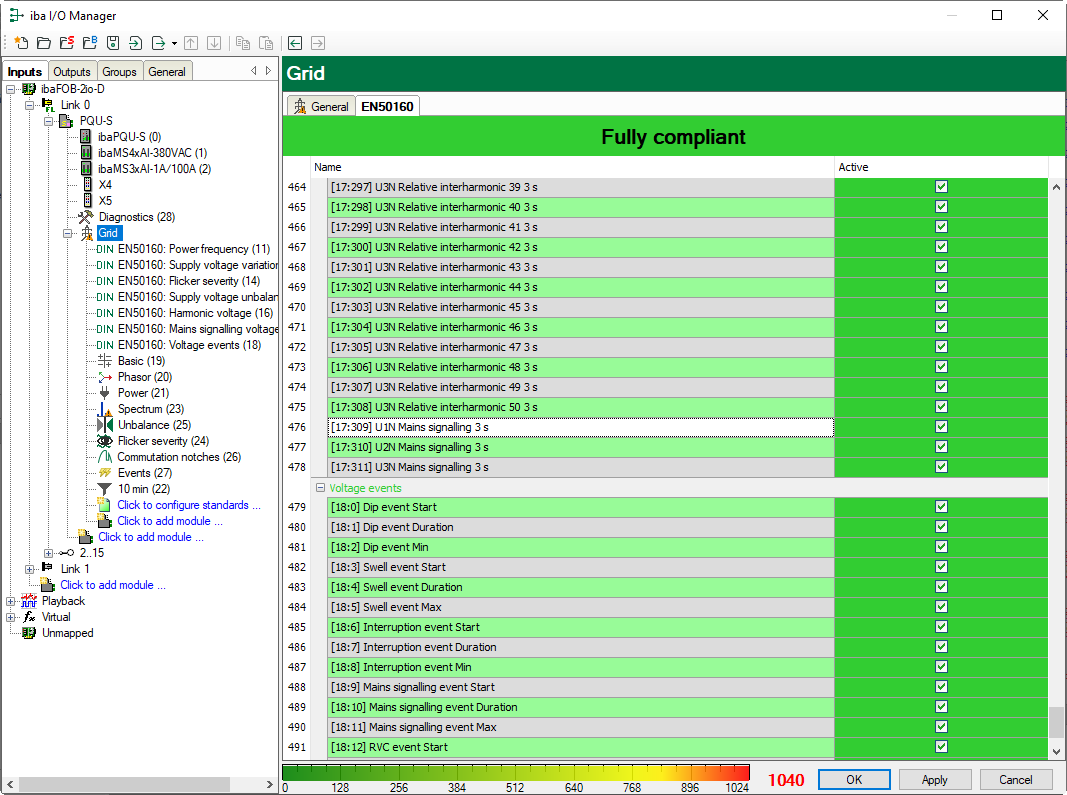
Task: Click the Flicker severity eye icon
Action: (x=104, y=441)
